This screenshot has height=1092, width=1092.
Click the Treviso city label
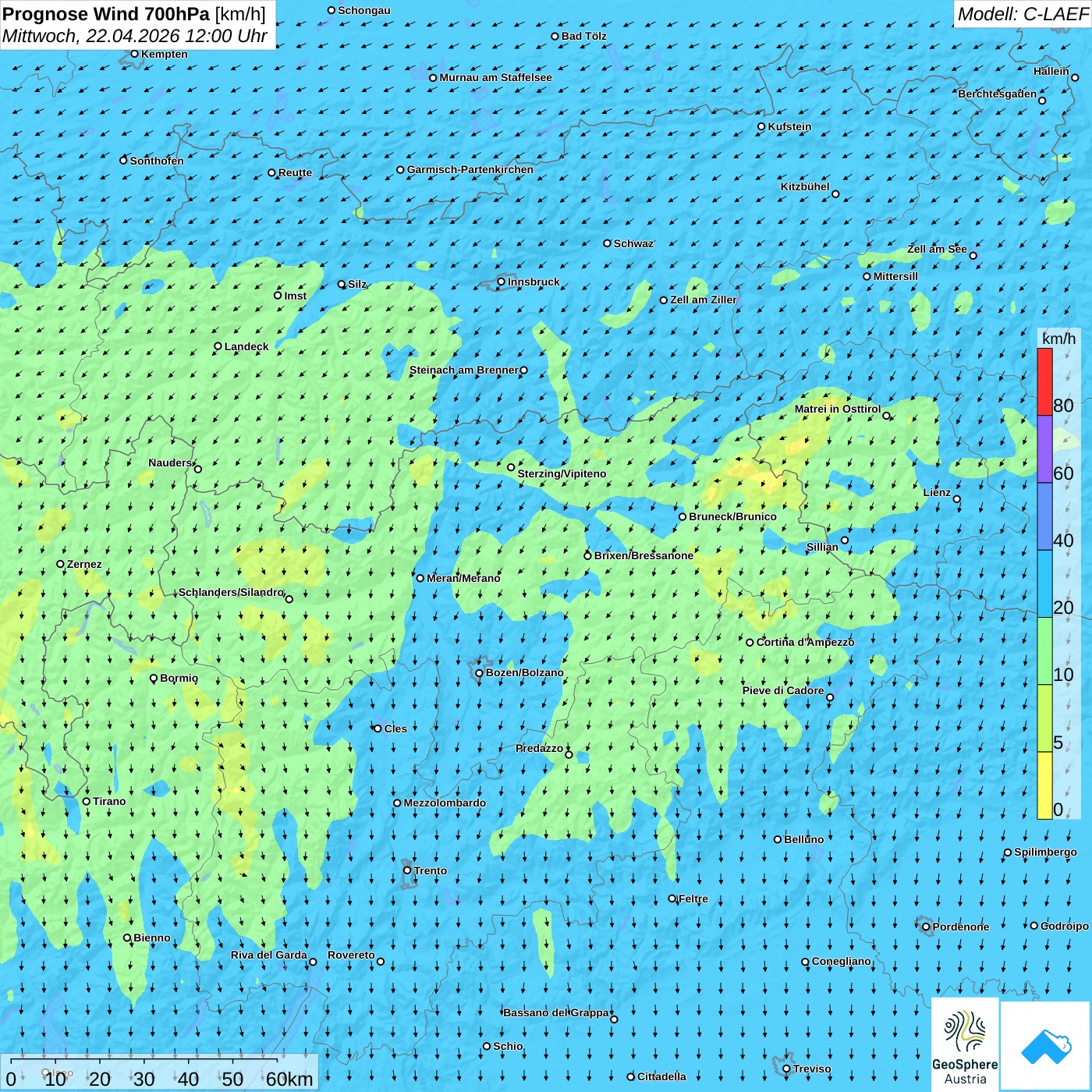click(812, 1069)
